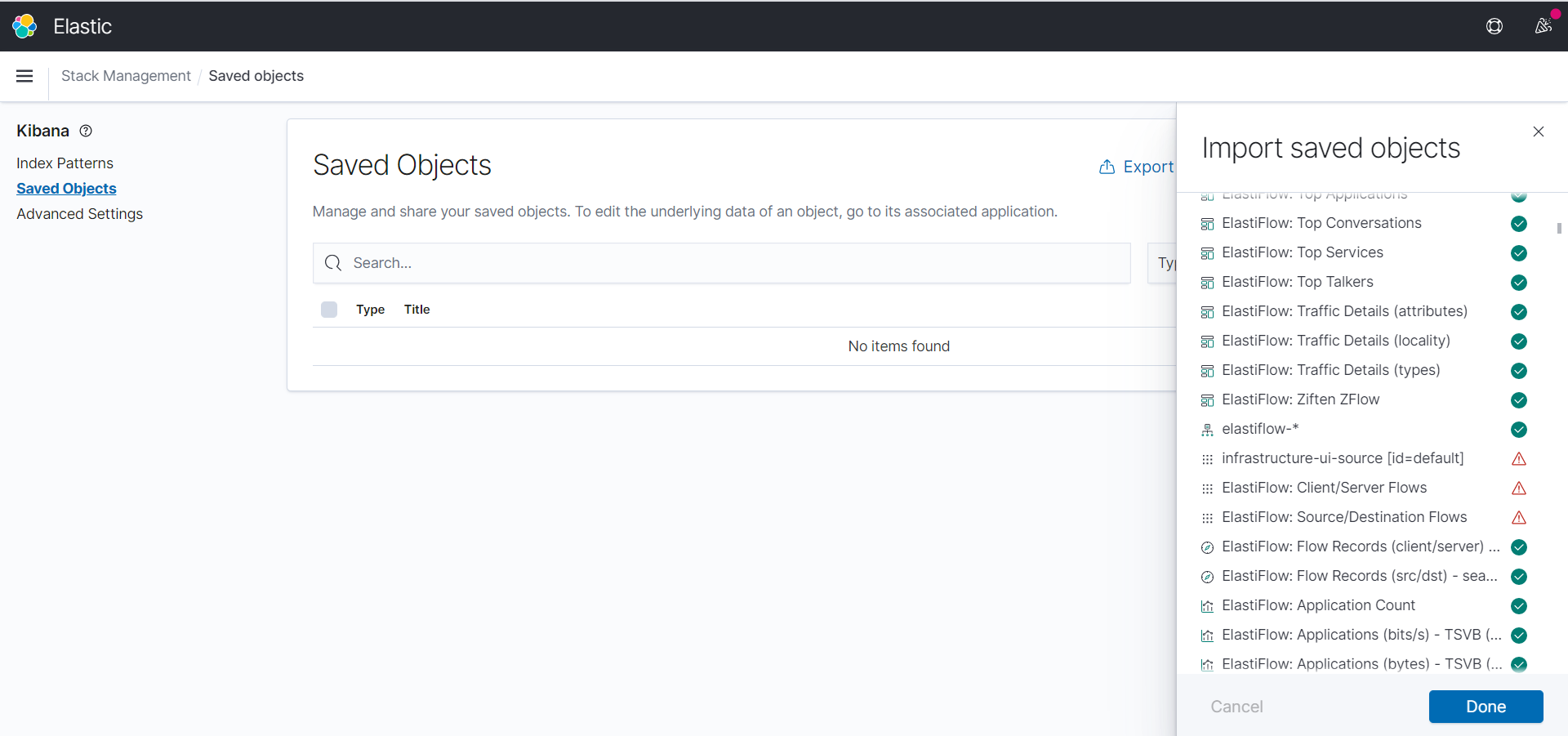Toggle the select-all checkbox above the objects table
1568x736 pixels.
tap(328, 309)
